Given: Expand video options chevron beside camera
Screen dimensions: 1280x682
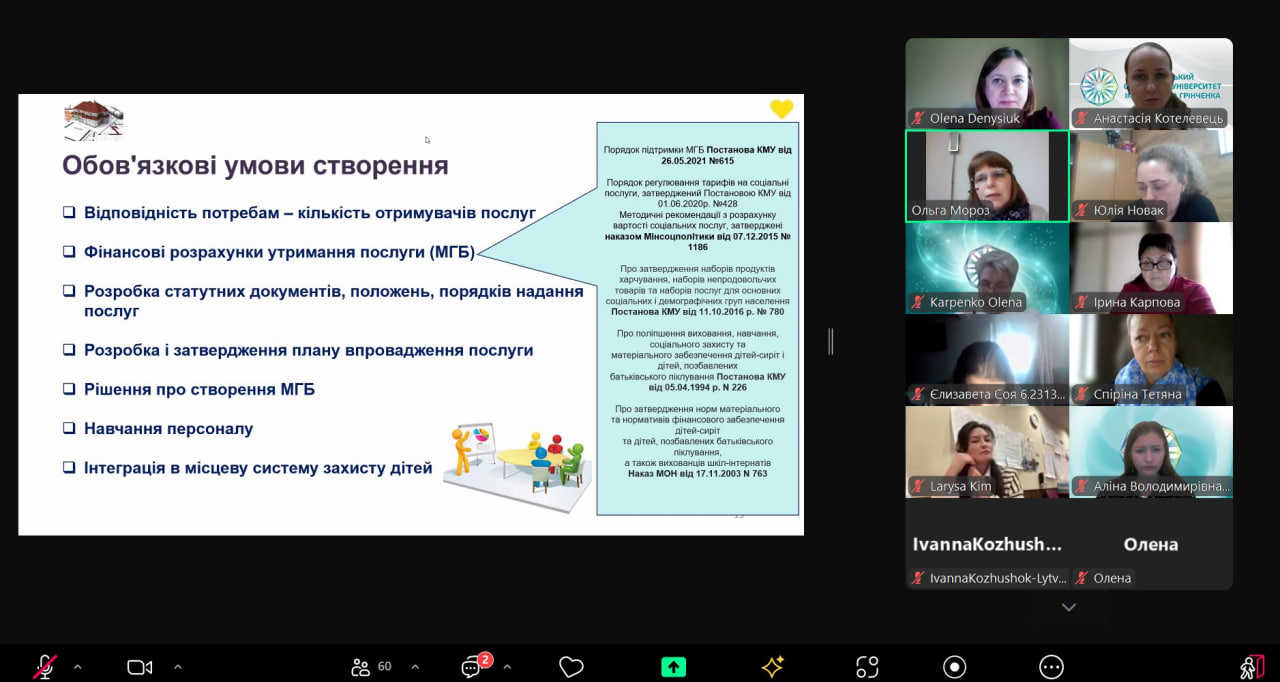Looking at the screenshot, I should pos(178,667).
